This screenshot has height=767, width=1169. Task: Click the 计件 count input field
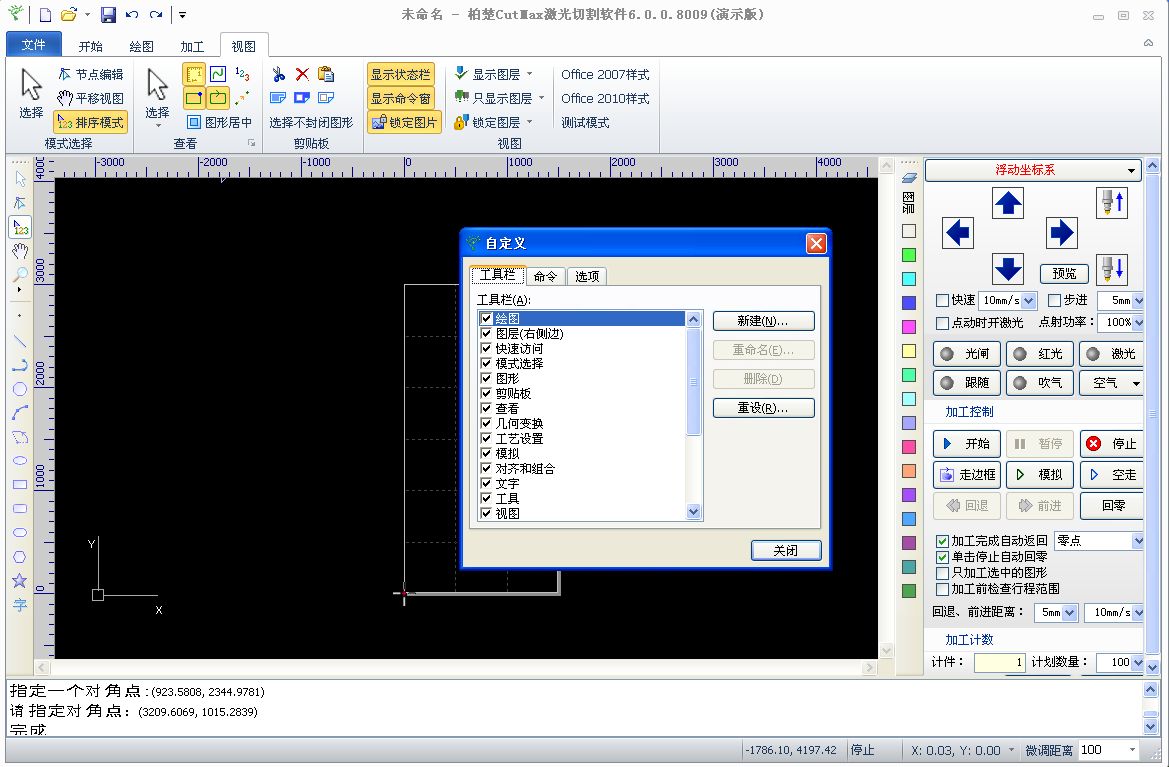click(999, 661)
